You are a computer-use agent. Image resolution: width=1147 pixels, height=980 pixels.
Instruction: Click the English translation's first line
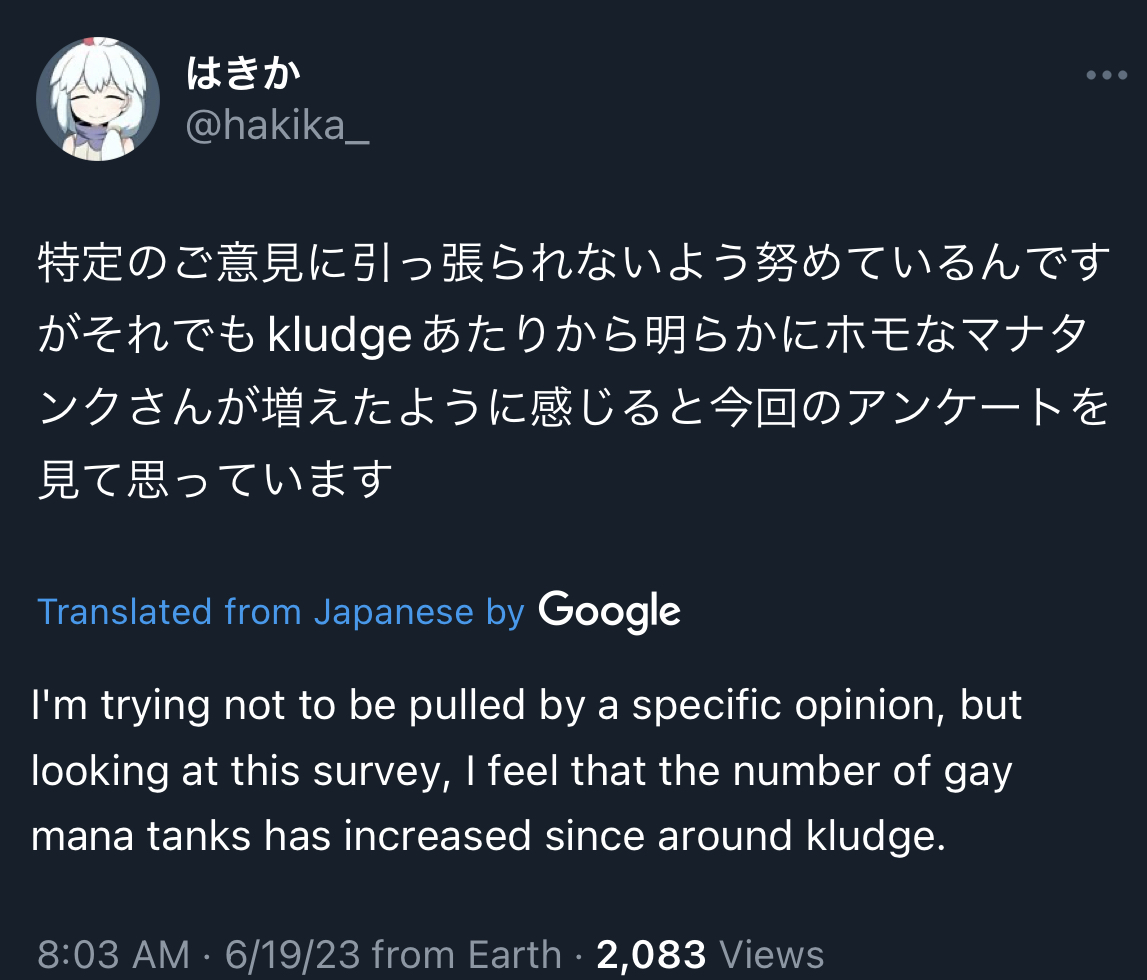tap(526, 706)
